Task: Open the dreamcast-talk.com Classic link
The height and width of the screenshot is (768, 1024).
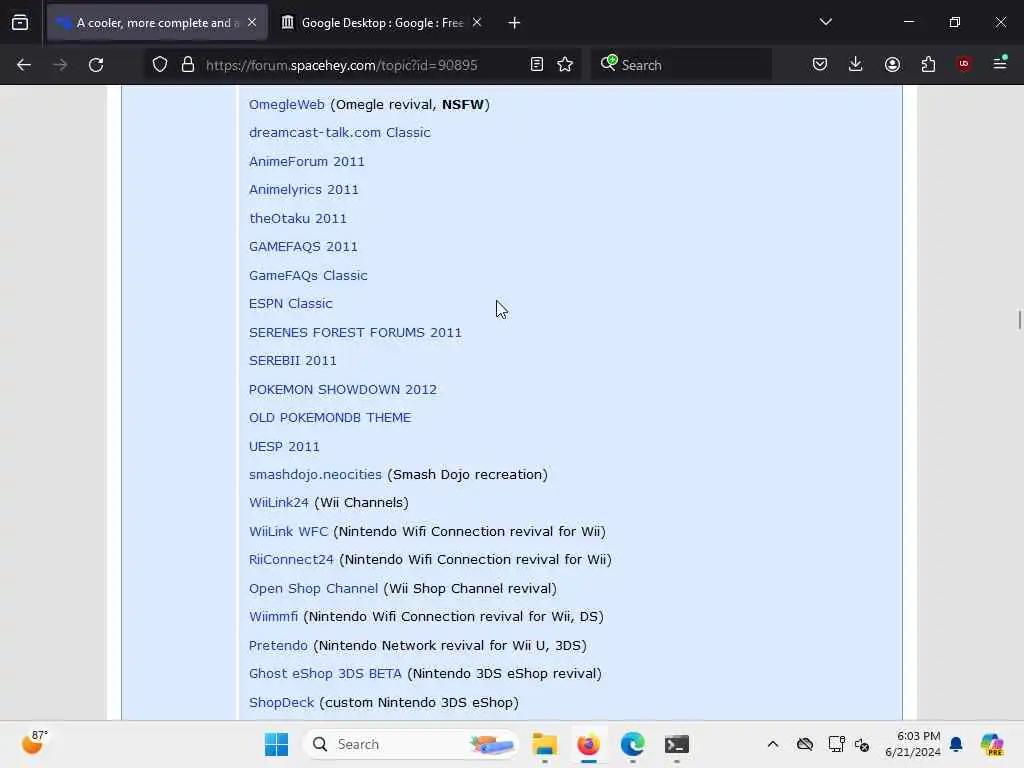Action: click(x=340, y=133)
